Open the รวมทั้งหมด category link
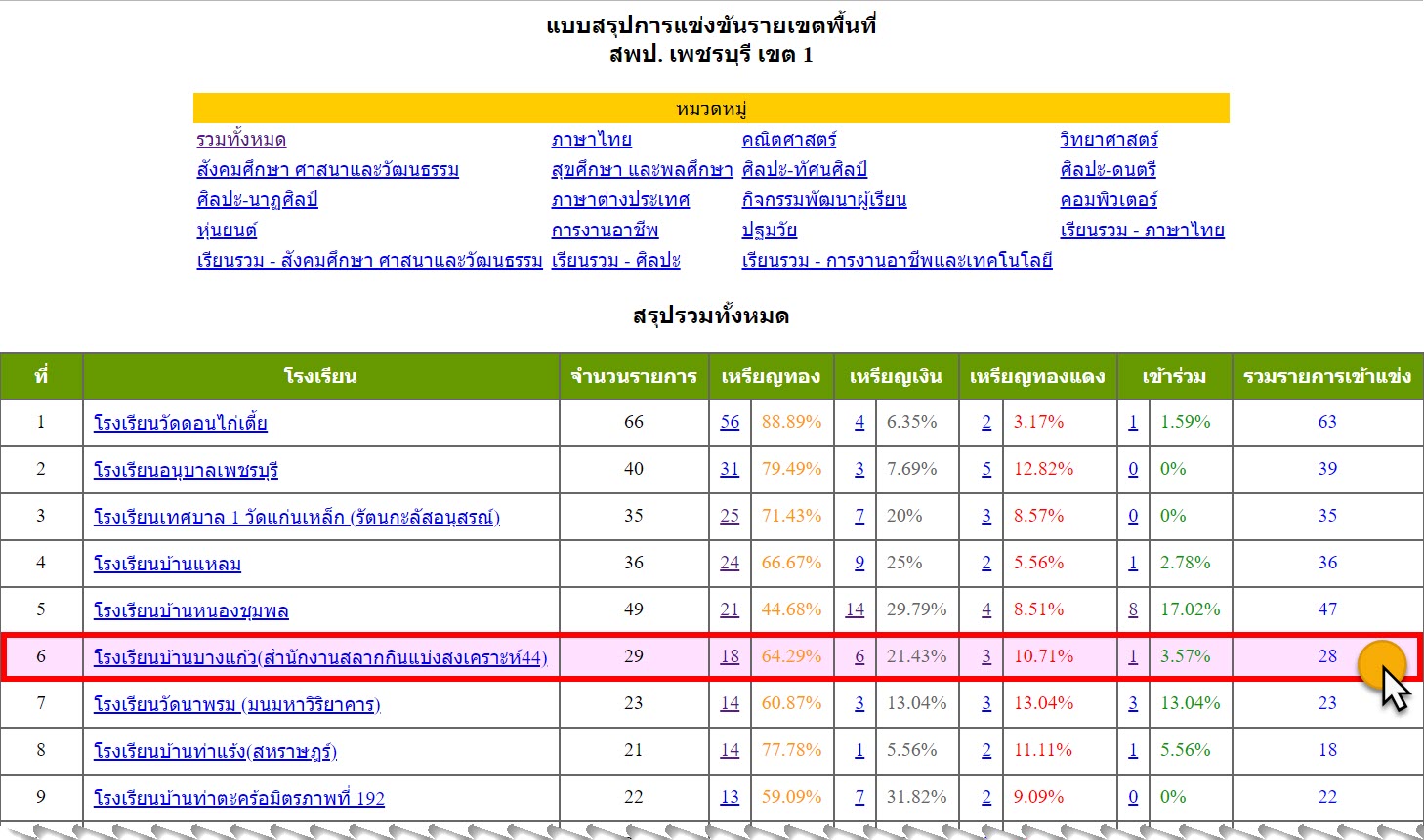The width and height of the screenshot is (1424, 840). pos(241,140)
